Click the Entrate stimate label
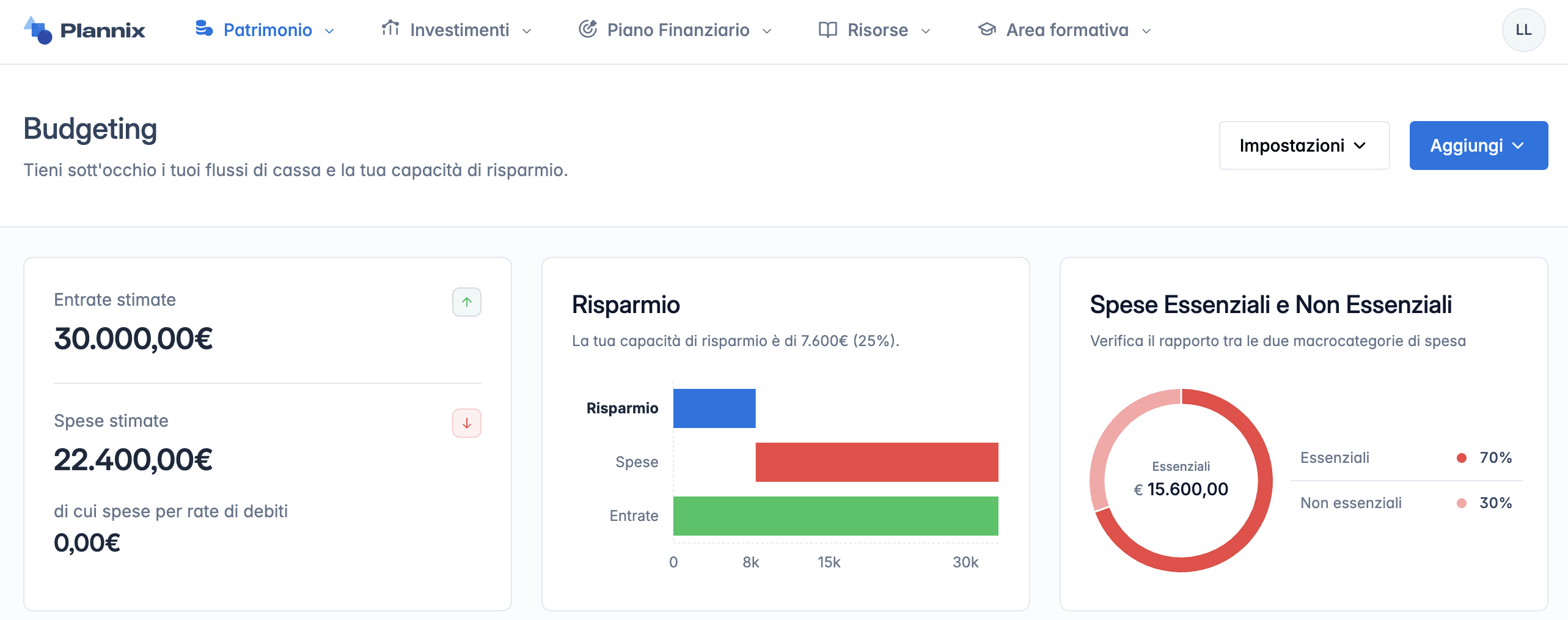The image size is (1568, 620). coord(115,300)
